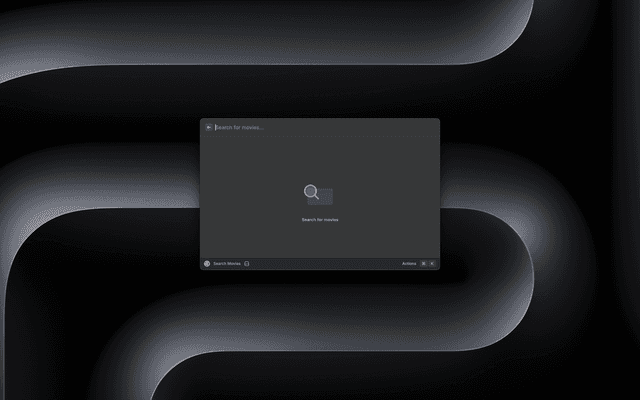Focus the 'Search for movies...' input field

[300, 127]
